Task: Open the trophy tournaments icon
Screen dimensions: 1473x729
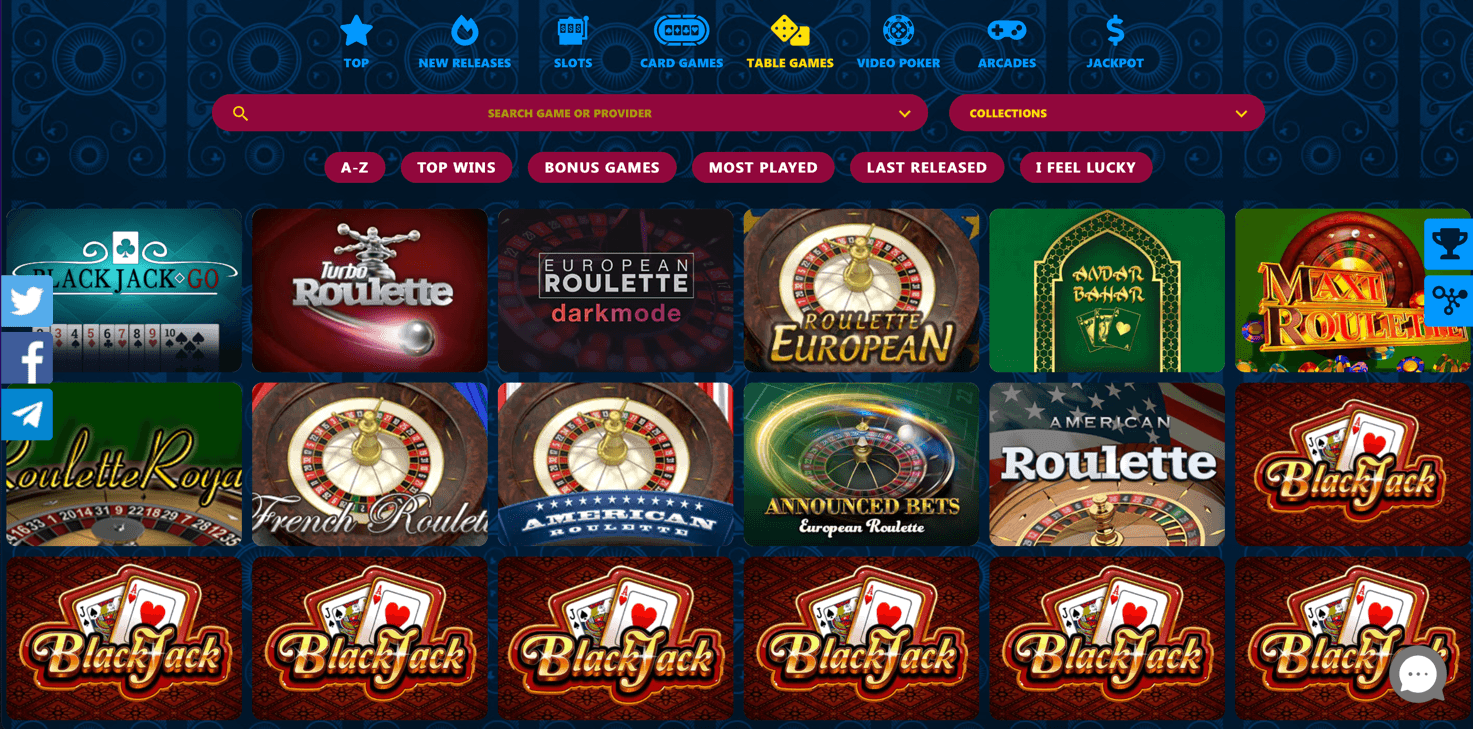Action: tap(1449, 244)
